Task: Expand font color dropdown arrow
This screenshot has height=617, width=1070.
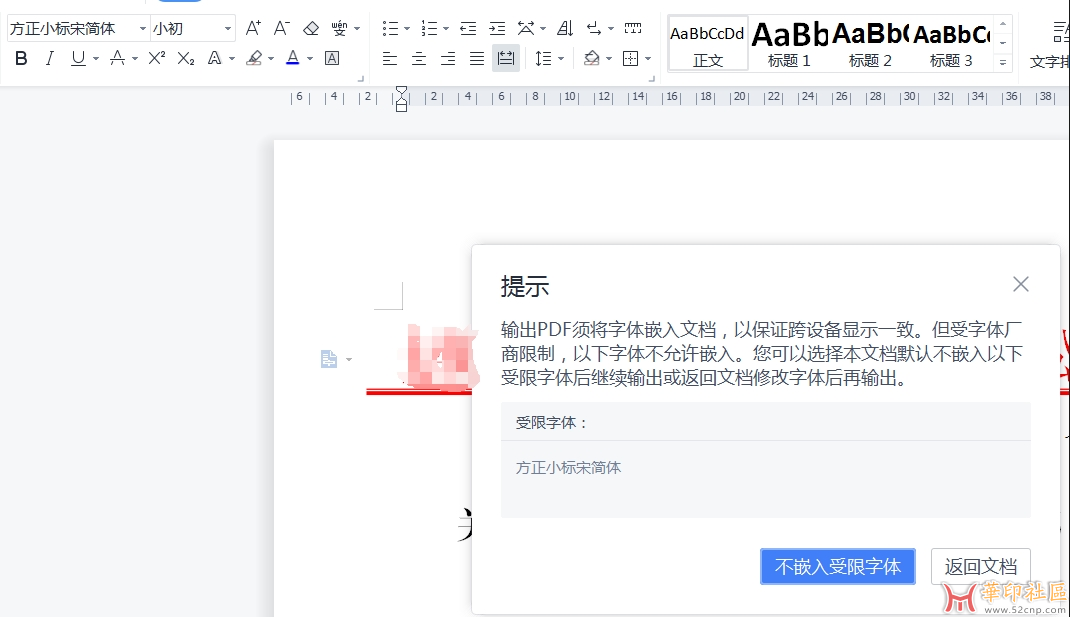Action: click(x=310, y=59)
